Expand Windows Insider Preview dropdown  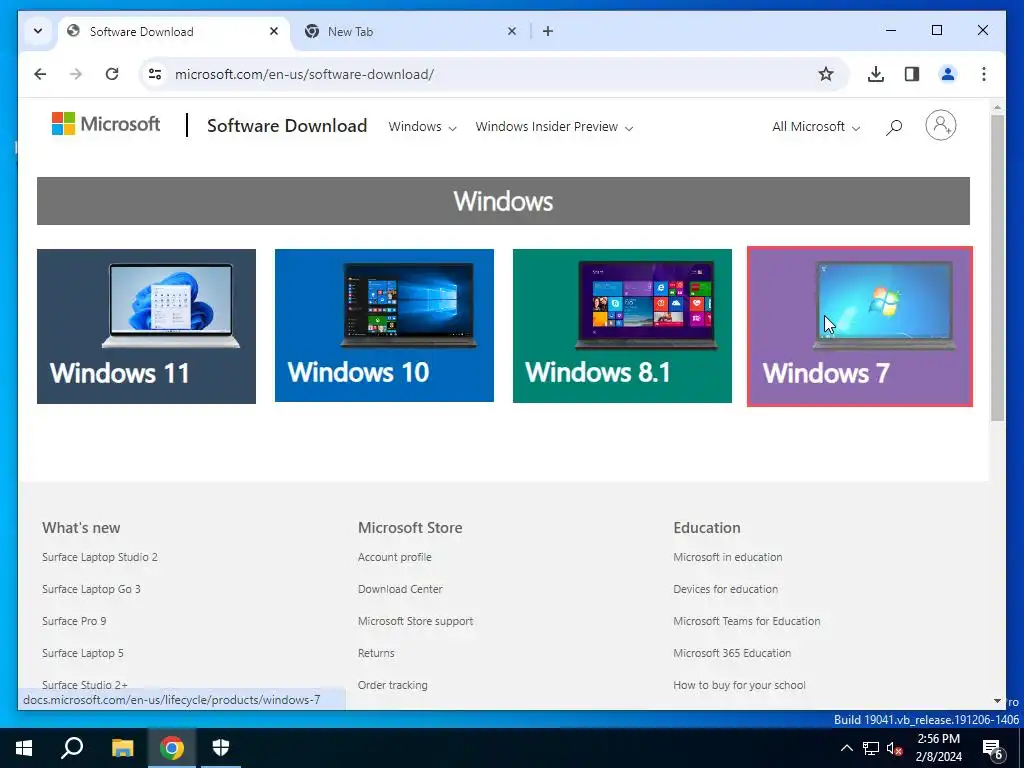(x=554, y=127)
